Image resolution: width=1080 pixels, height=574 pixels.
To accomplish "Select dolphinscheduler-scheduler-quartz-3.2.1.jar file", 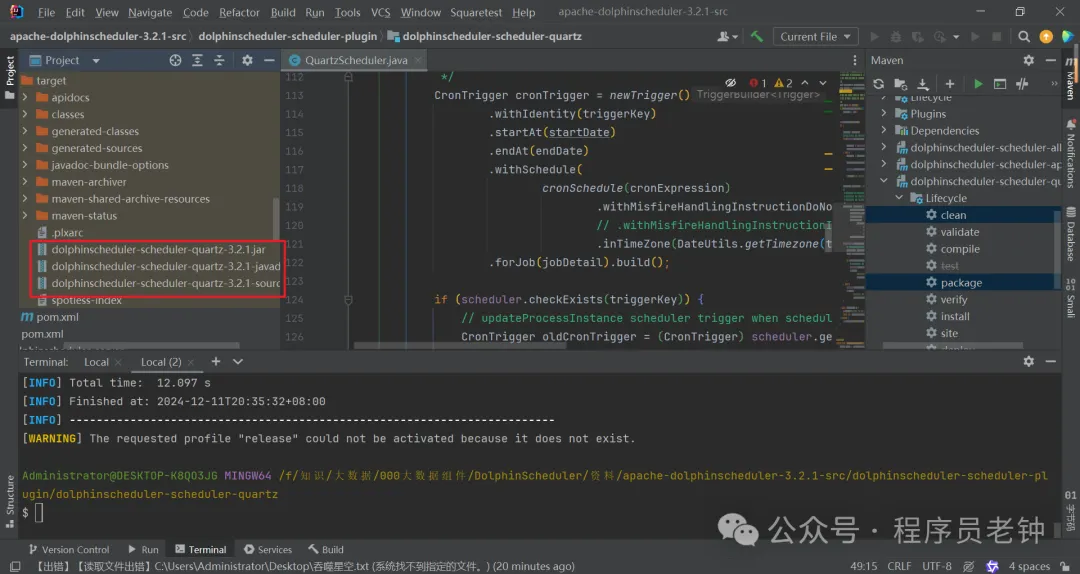I will click(158, 249).
